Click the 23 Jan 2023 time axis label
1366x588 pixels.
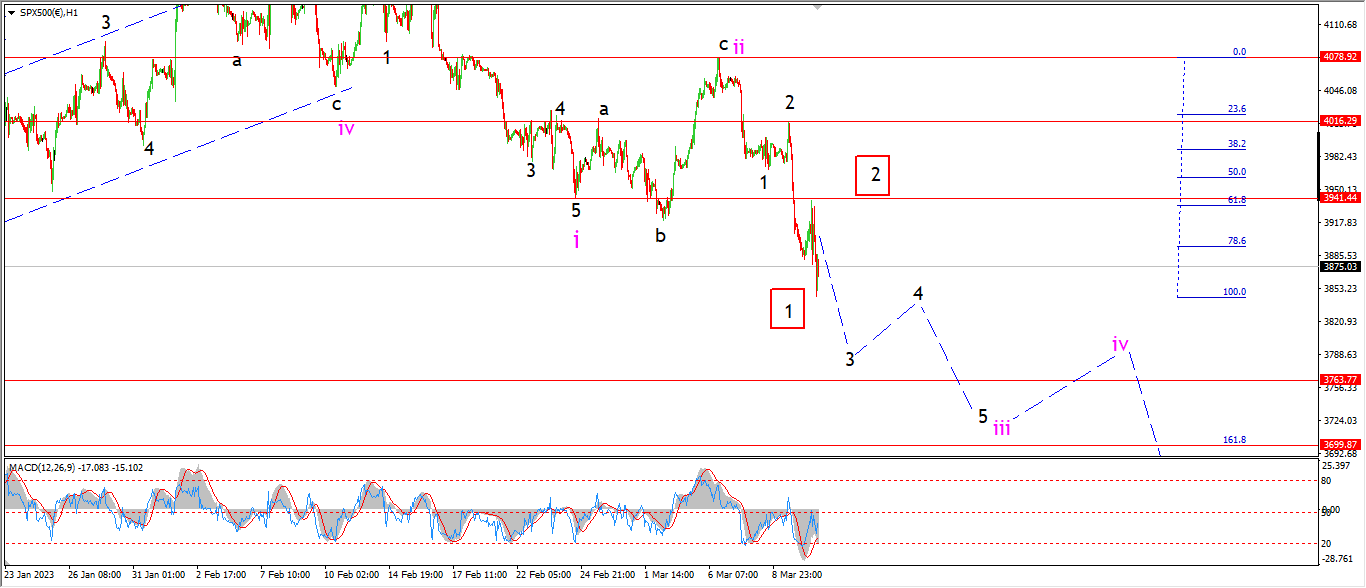30,575
